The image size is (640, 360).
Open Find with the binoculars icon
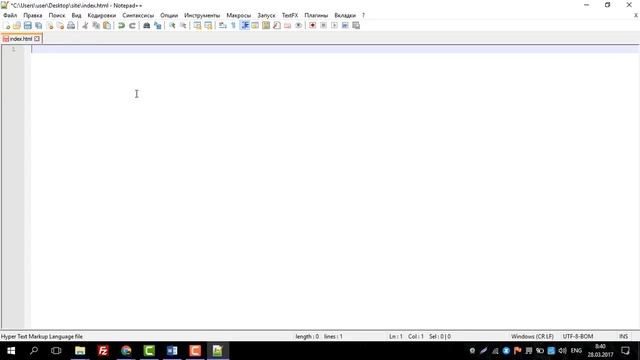(146, 25)
